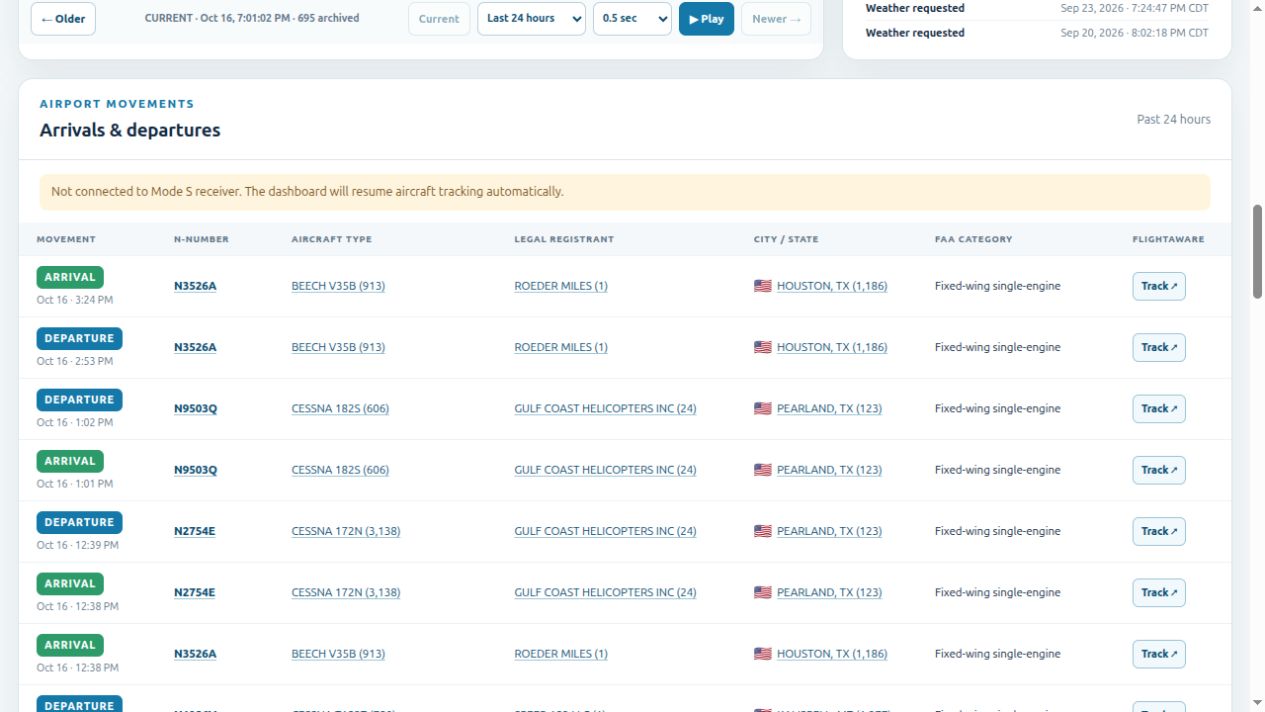Image resolution: width=1265 pixels, height=712 pixels.
Task: Click the Past 24 hours label
Action: [x=1173, y=119]
